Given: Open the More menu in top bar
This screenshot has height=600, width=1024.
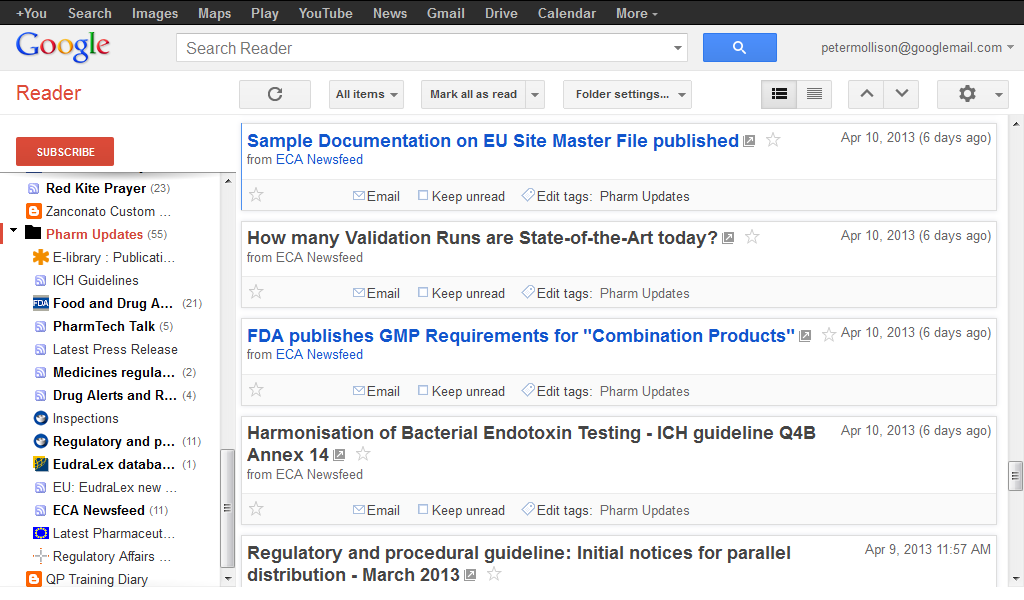Looking at the screenshot, I should 637,13.
